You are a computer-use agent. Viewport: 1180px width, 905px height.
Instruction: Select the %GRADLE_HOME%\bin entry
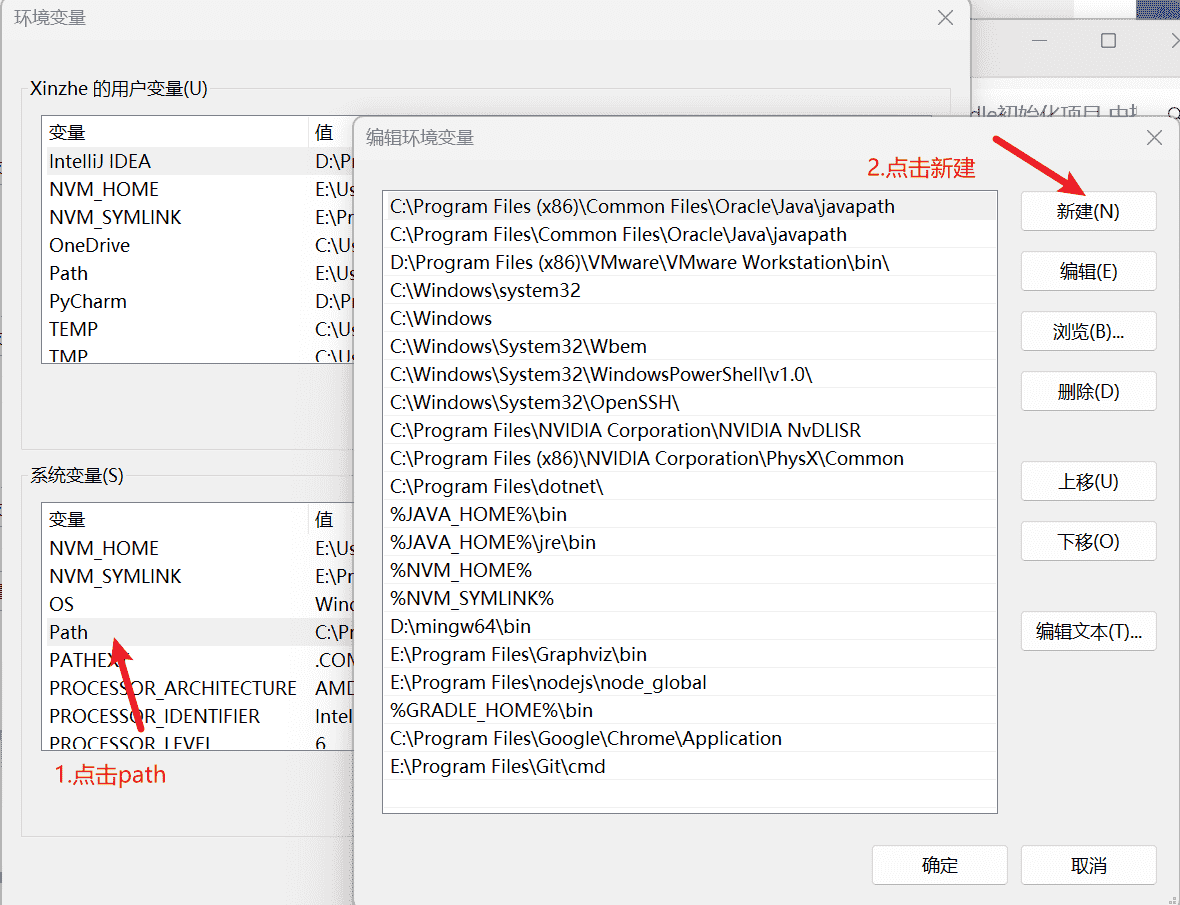pyautogui.click(x=491, y=711)
